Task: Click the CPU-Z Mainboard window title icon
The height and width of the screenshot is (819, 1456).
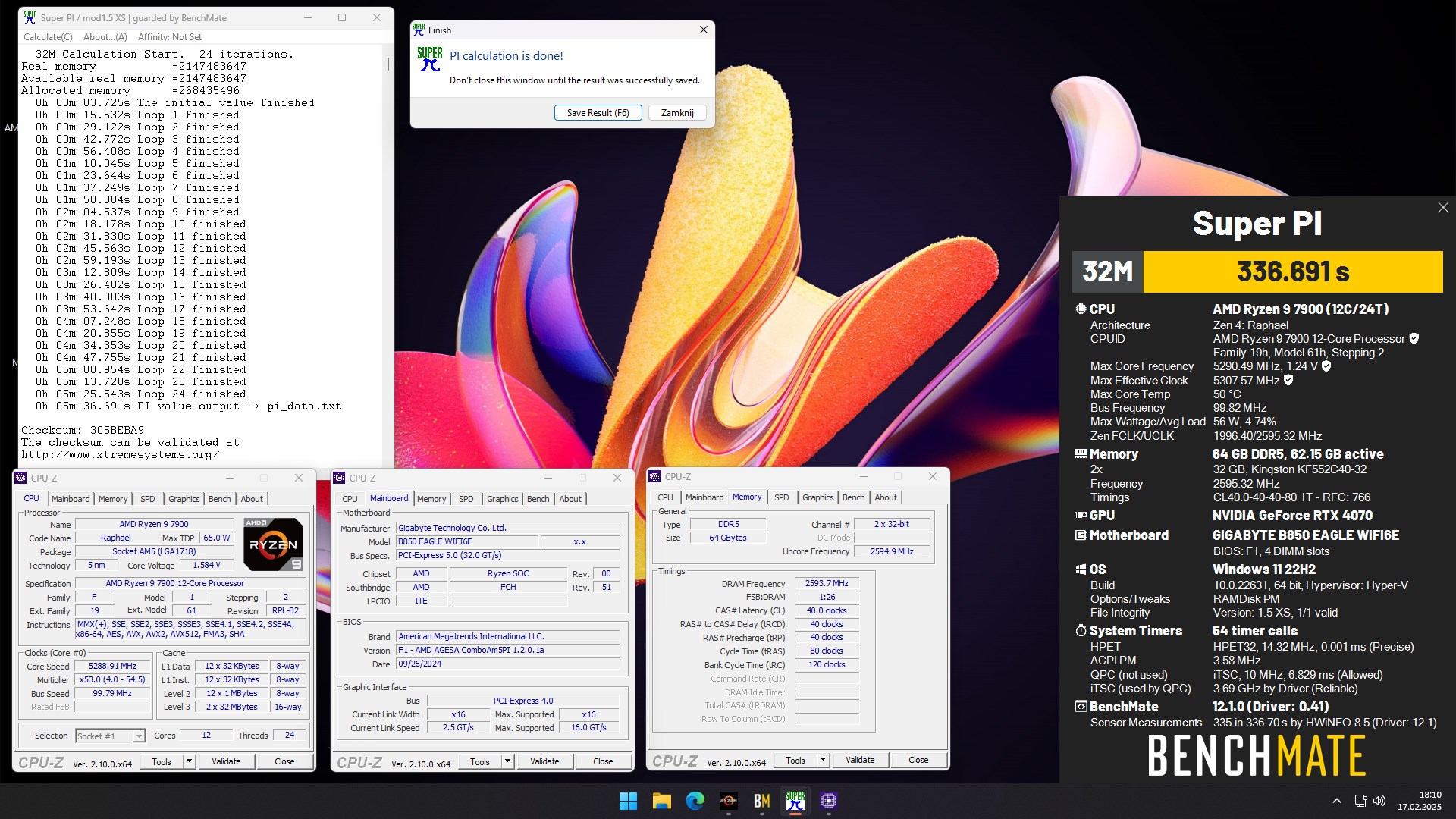Action: click(339, 478)
